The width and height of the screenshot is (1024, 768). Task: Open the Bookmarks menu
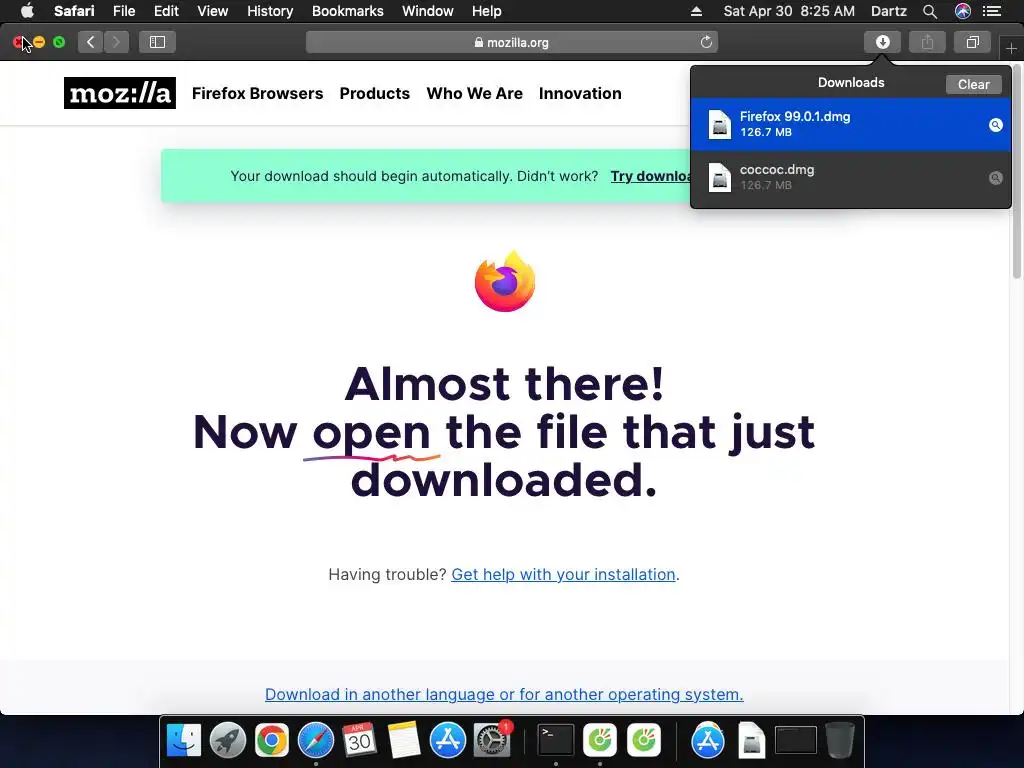(x=347, y=11)
